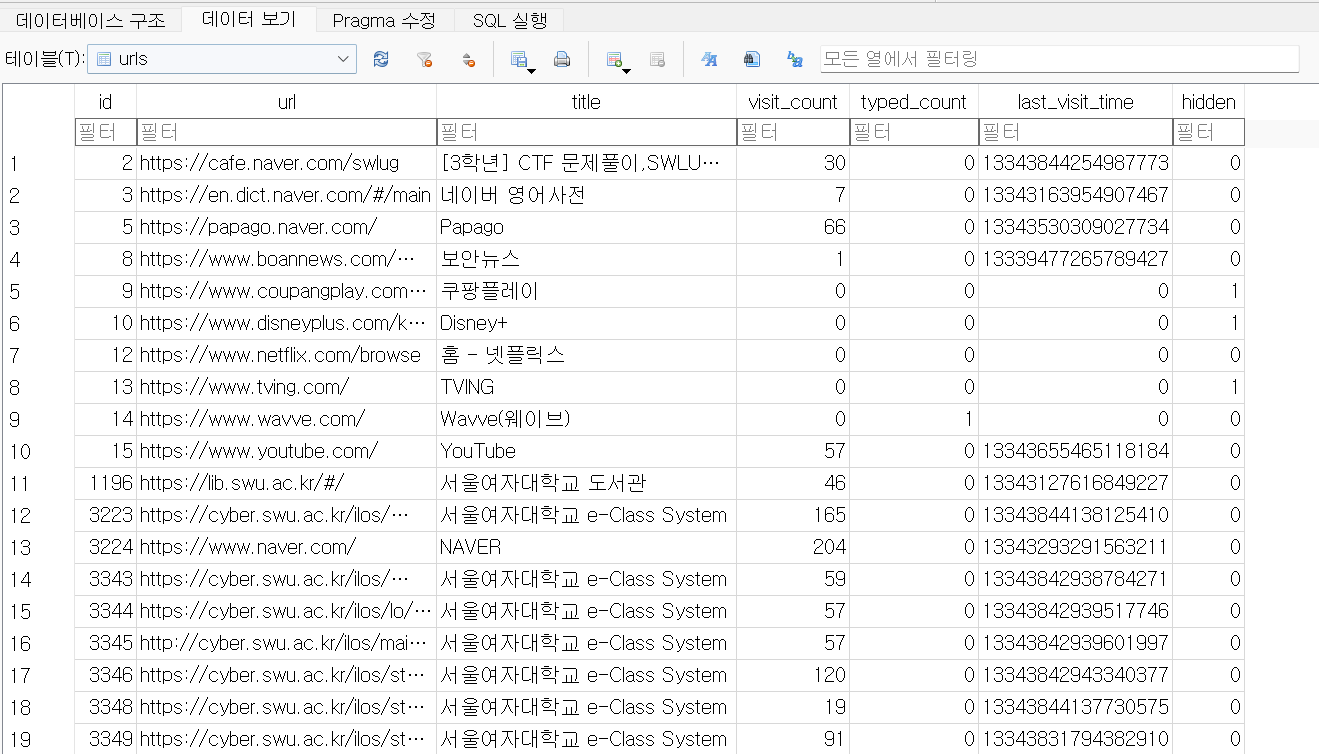Screen dimensions: 1319x754
Task: Clear all filters with the funnel icon
Action: [424, 59]
